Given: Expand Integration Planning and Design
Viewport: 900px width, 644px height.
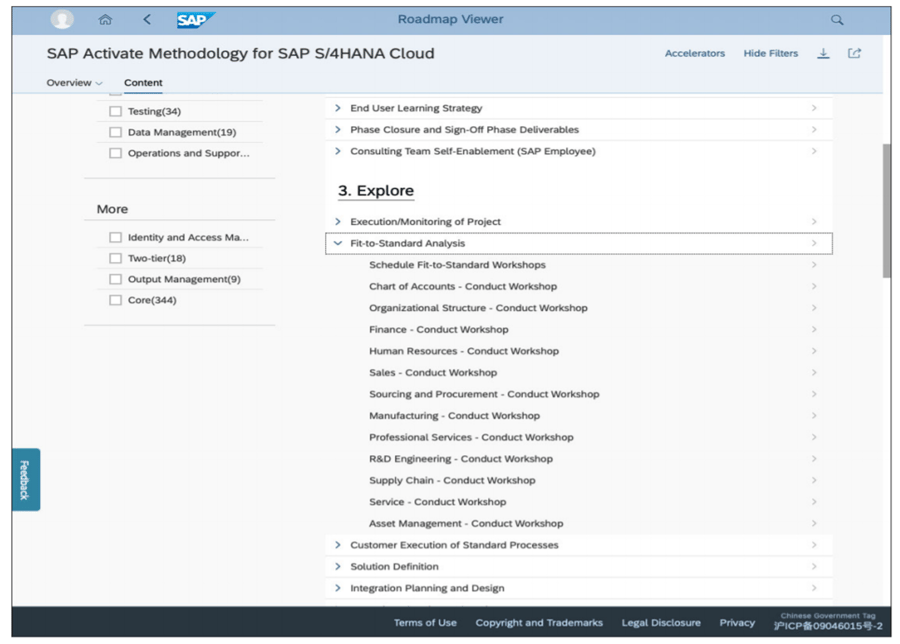Looking at the screenshot, I should tap(338, 587).
